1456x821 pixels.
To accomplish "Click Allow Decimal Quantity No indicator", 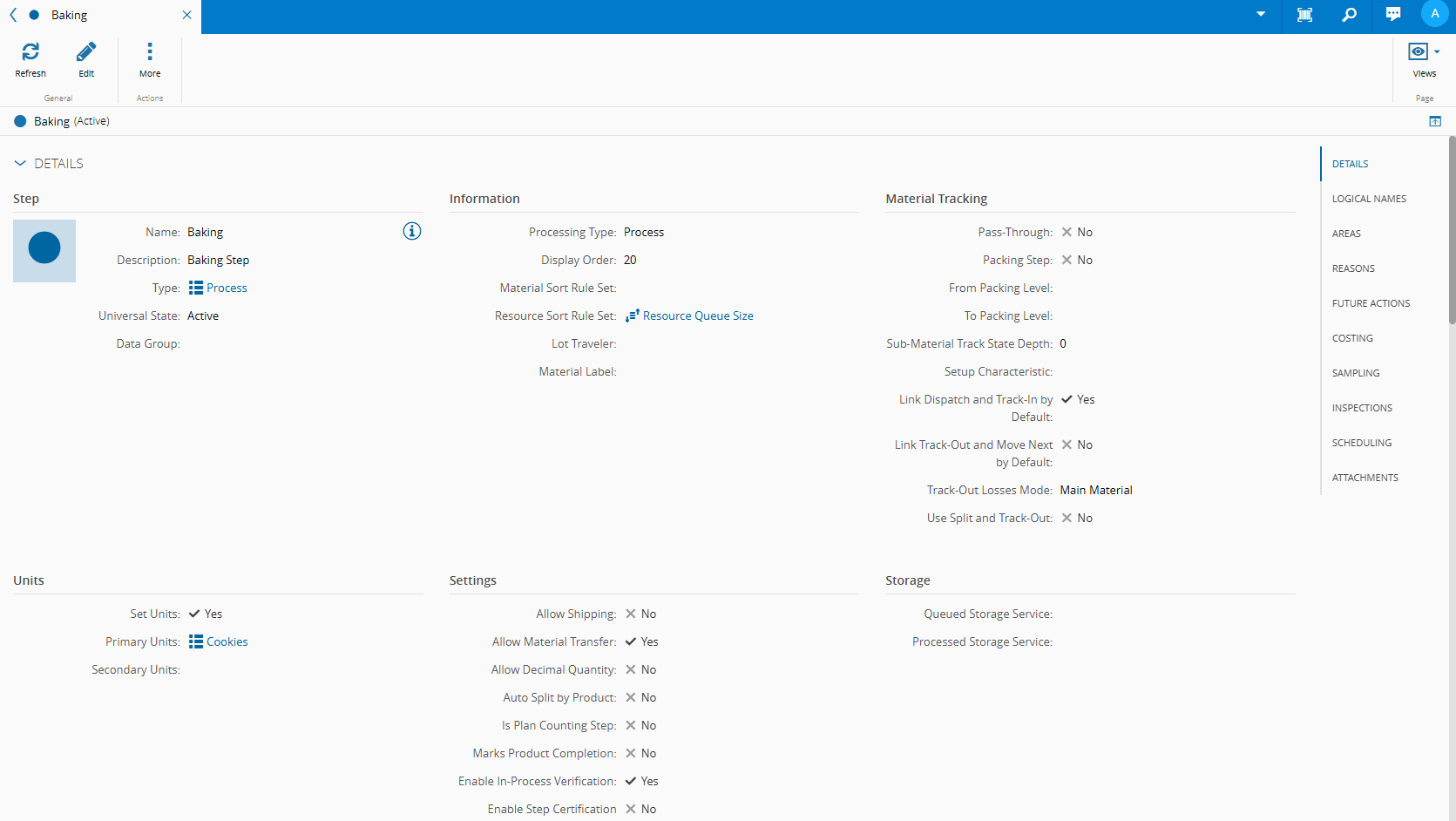I will click(640, 669).
